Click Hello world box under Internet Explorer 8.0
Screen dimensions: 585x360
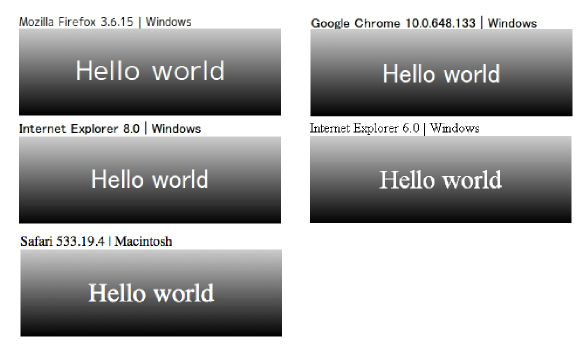(x=150, y=180)
